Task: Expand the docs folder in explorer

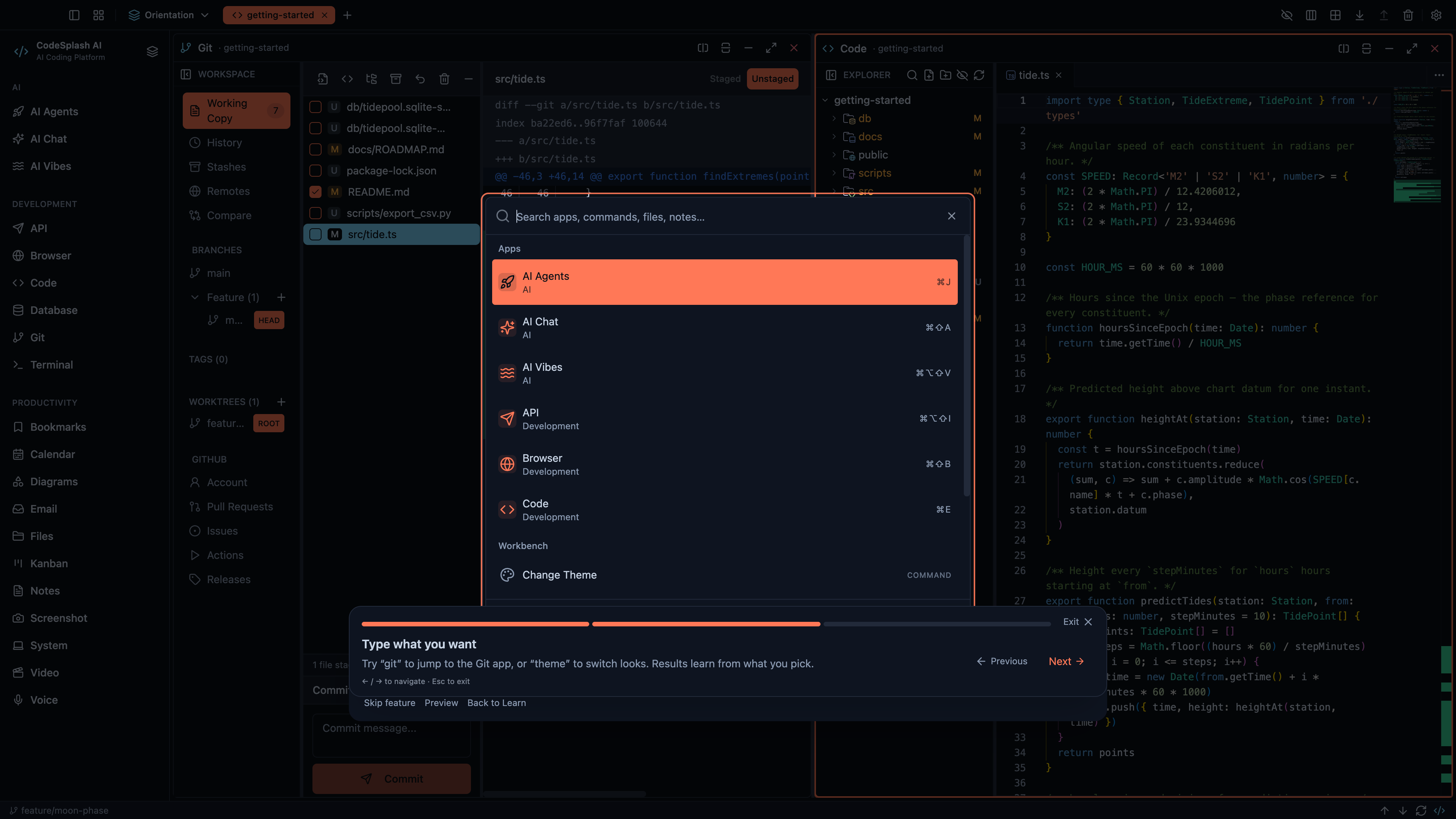Action: click(x=834, y=137)
